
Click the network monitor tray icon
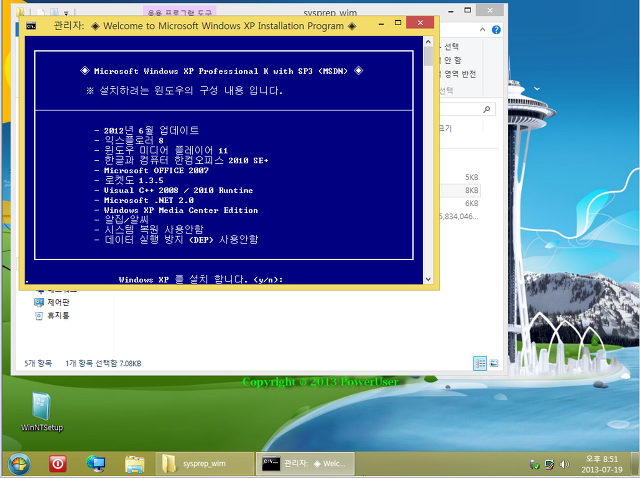[549, 464]
